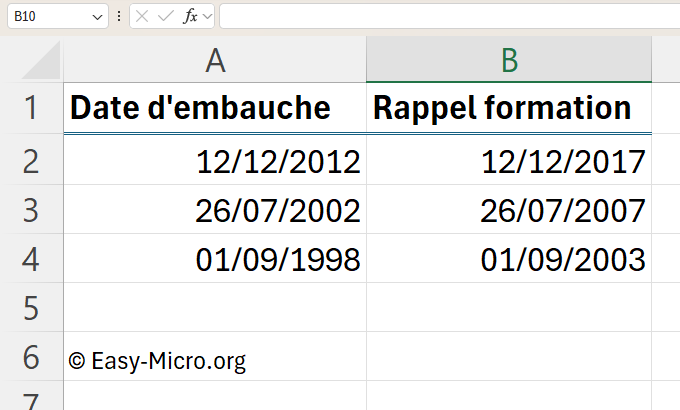Click the Enter checkmark icon in formula bar
This screenshot has width=680, height=410.
pos(165,16)
